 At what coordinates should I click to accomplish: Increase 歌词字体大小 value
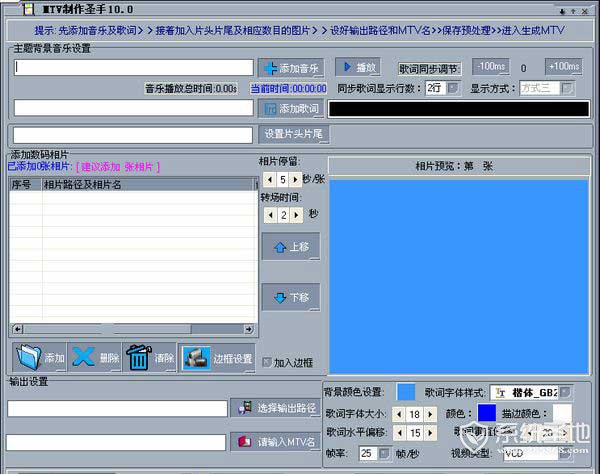[x=430, y=414]
